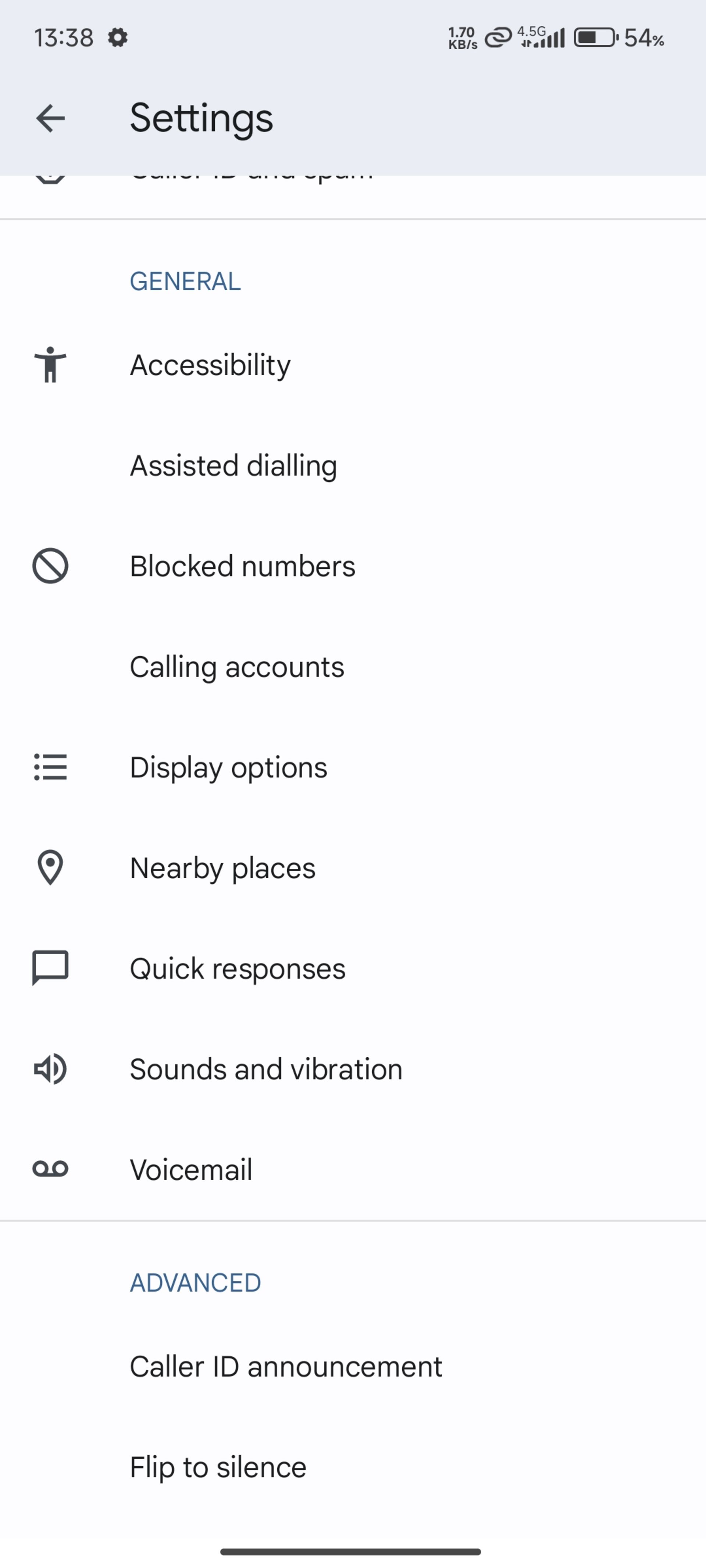Tap the Voicemail tape icon
This screenshot has width=706, height=1568.
50,1169
